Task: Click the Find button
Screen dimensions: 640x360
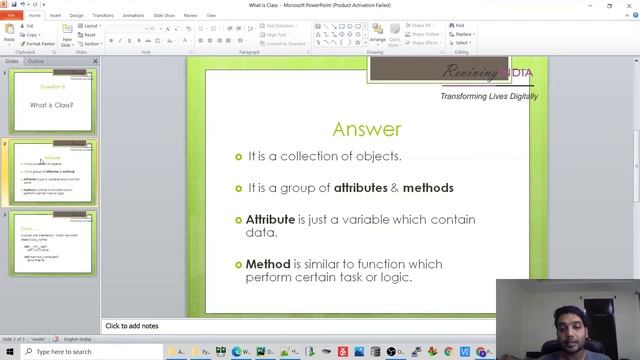Action: [457, 25]
